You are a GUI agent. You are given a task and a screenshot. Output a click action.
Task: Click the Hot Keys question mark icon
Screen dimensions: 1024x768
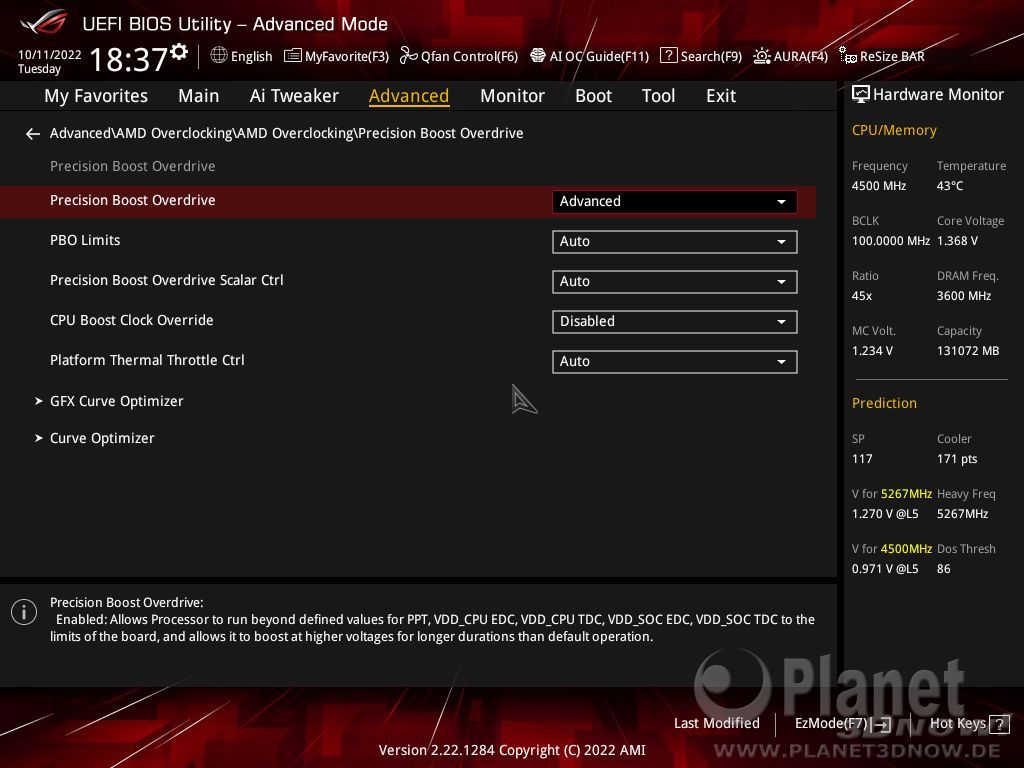999,724
